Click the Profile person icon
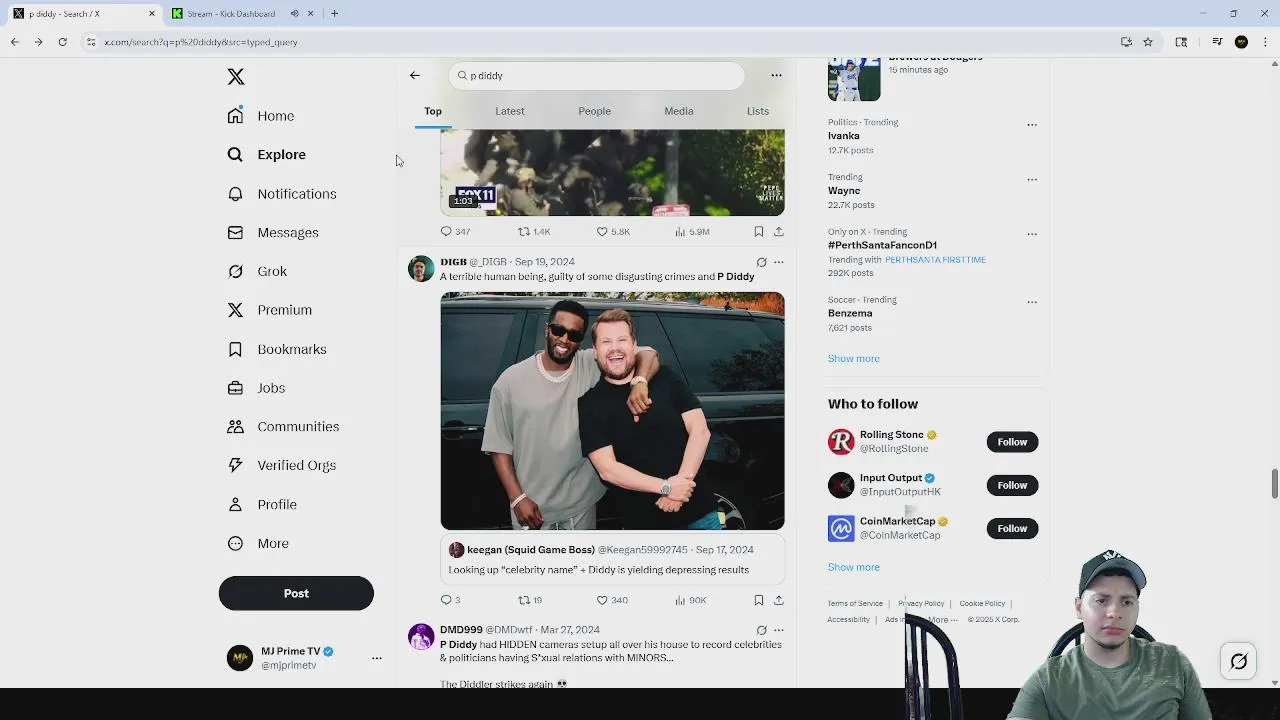Image resolution: width=1280 pixels, height=720 pixels. (235, 504)
